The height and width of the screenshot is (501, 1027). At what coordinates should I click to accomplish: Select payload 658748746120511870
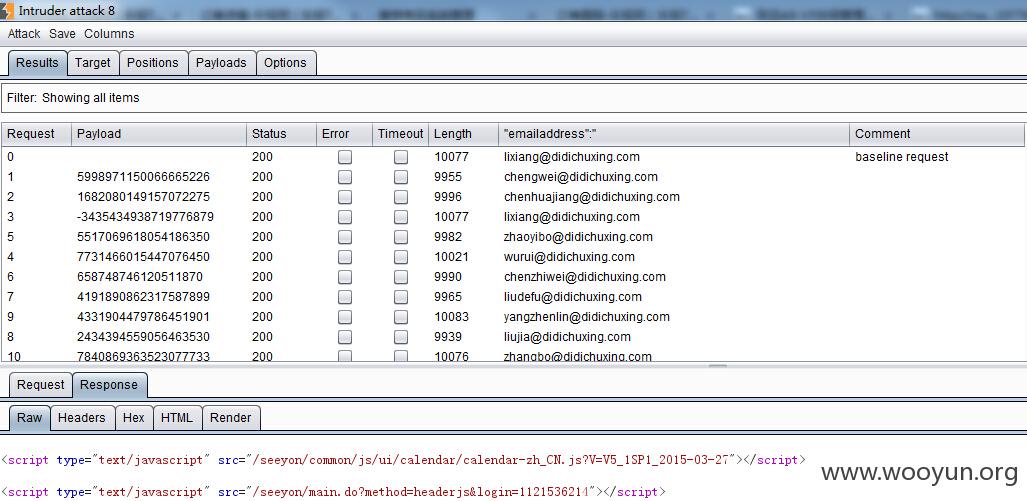(x=140, y=276)
